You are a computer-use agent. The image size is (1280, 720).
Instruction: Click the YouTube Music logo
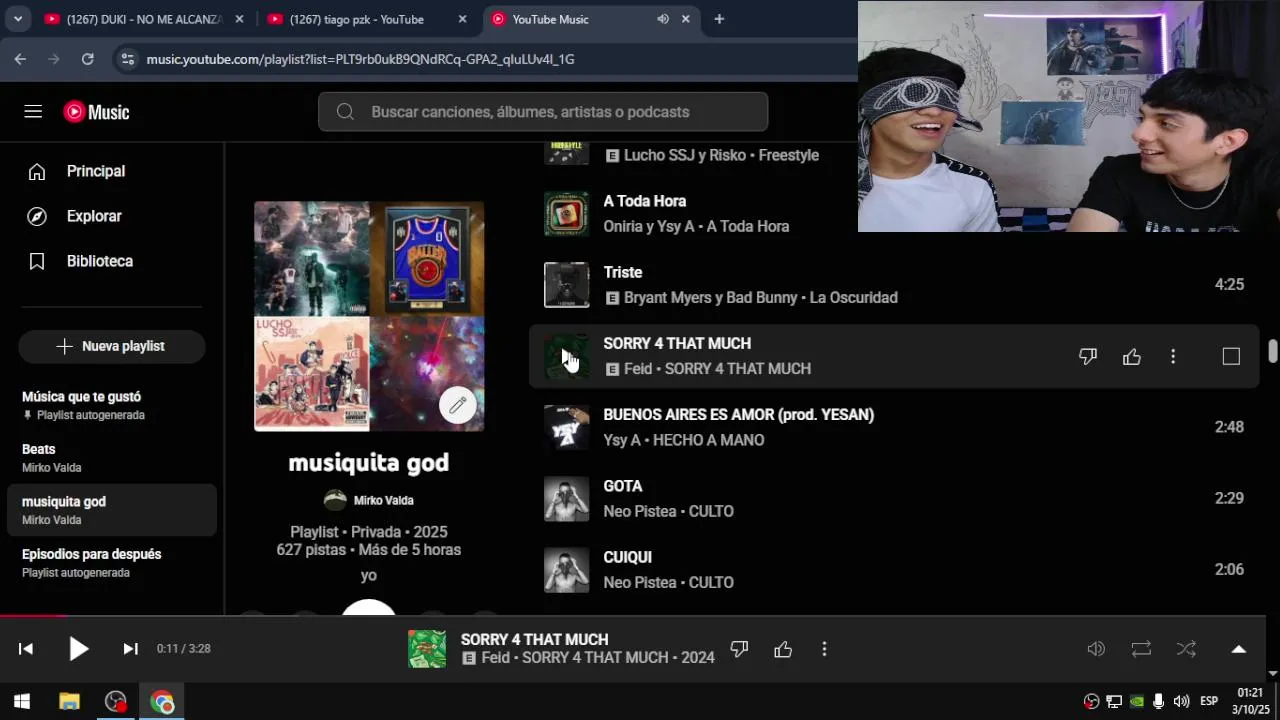tap(97, 112)
